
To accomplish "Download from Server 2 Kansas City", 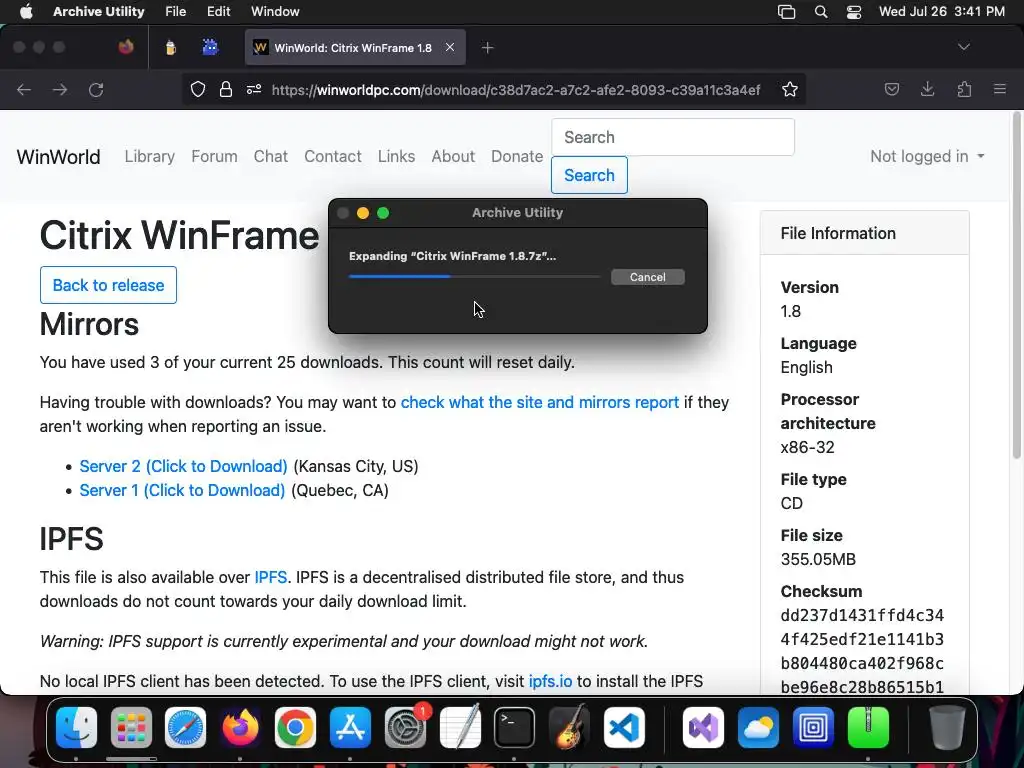I will coord(184,466).
